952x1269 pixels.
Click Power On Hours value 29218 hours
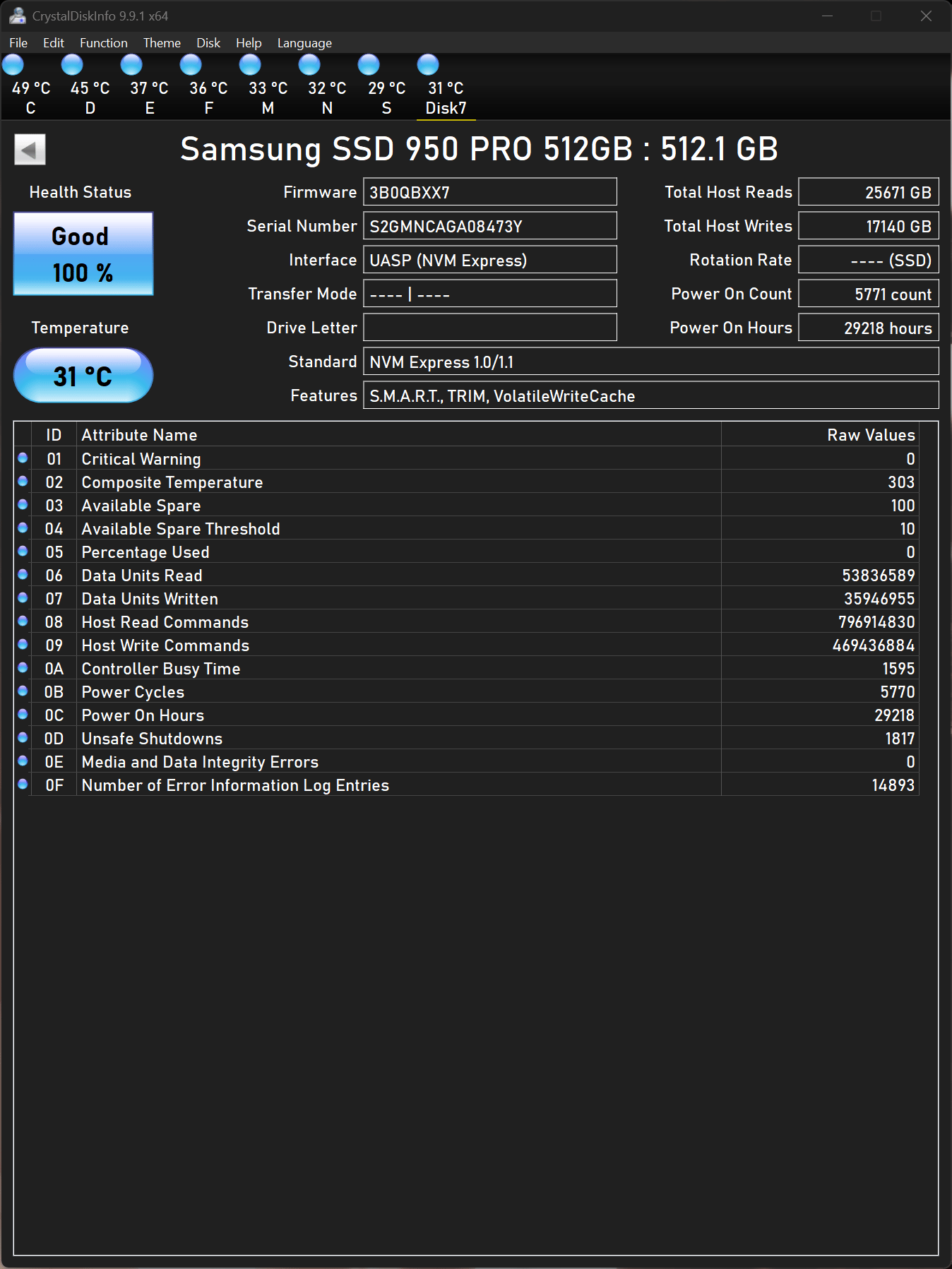click(x=869, y=328)
